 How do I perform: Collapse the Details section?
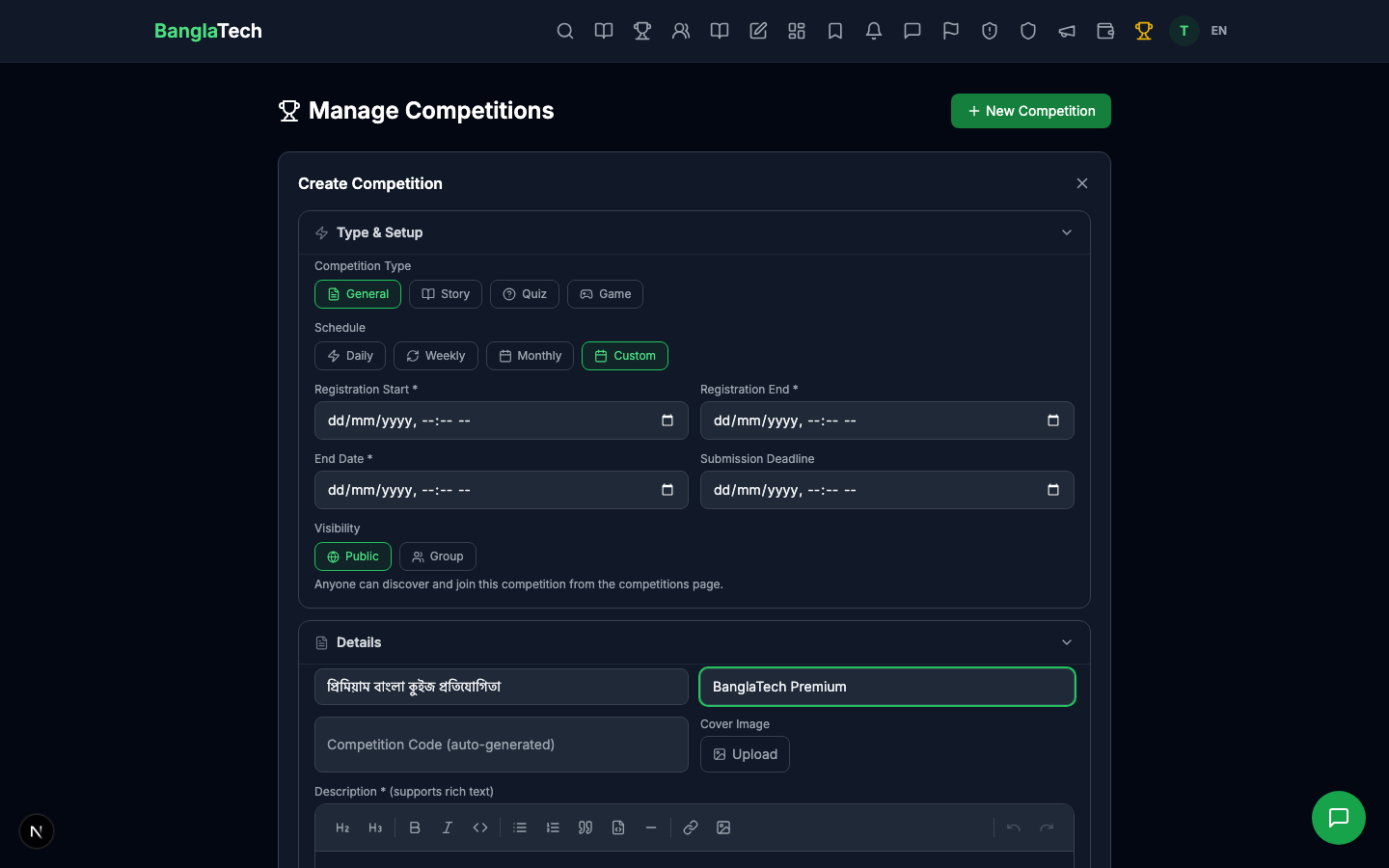click(1067, 642)
